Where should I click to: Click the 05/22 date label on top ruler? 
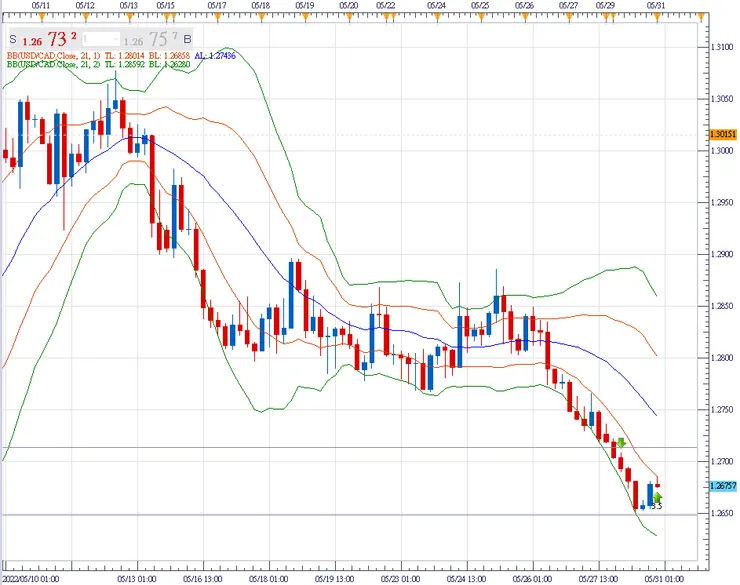tap(386, 6)
